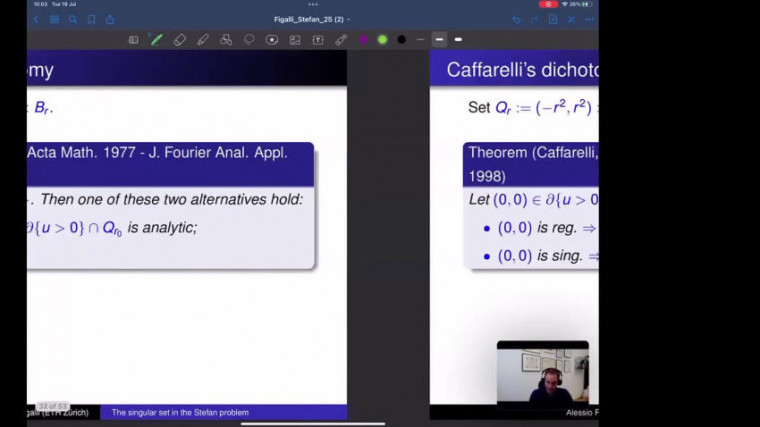Select the Lasso selection tool
The image size is (760, 427).
pyautogui.click(x=249, y=40)
